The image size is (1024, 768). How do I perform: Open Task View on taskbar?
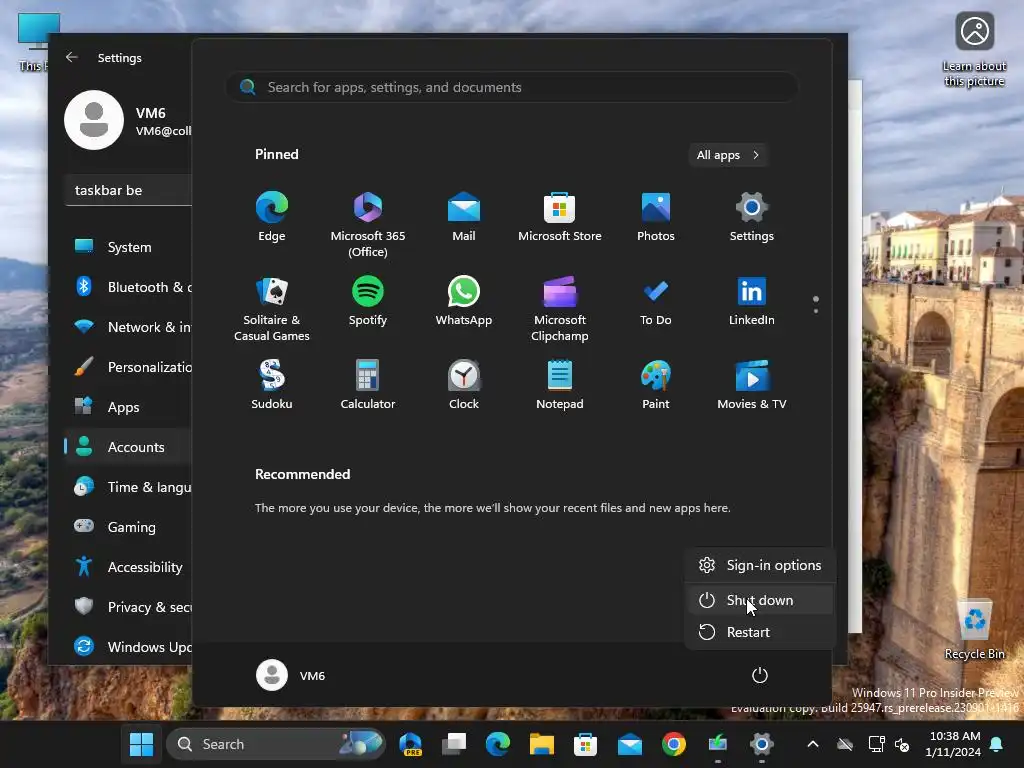click(454, 744)
